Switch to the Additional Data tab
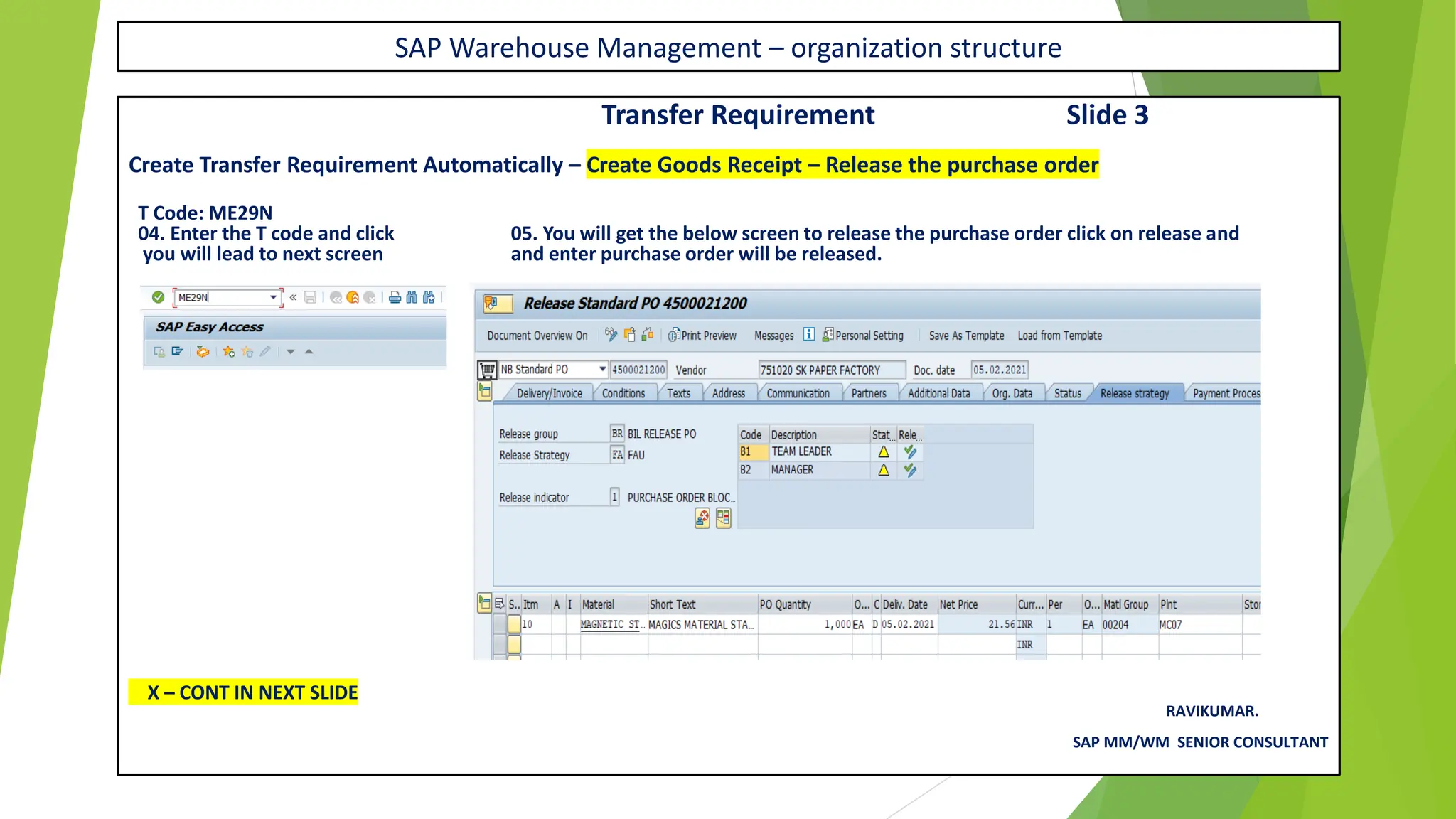 click(938, 394)
